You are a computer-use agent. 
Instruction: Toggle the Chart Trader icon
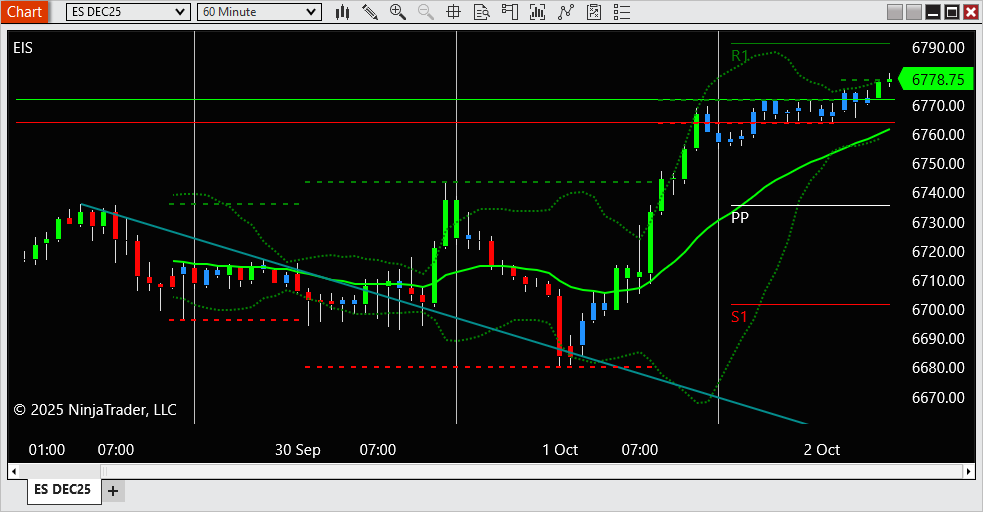[x=510, y=12]
